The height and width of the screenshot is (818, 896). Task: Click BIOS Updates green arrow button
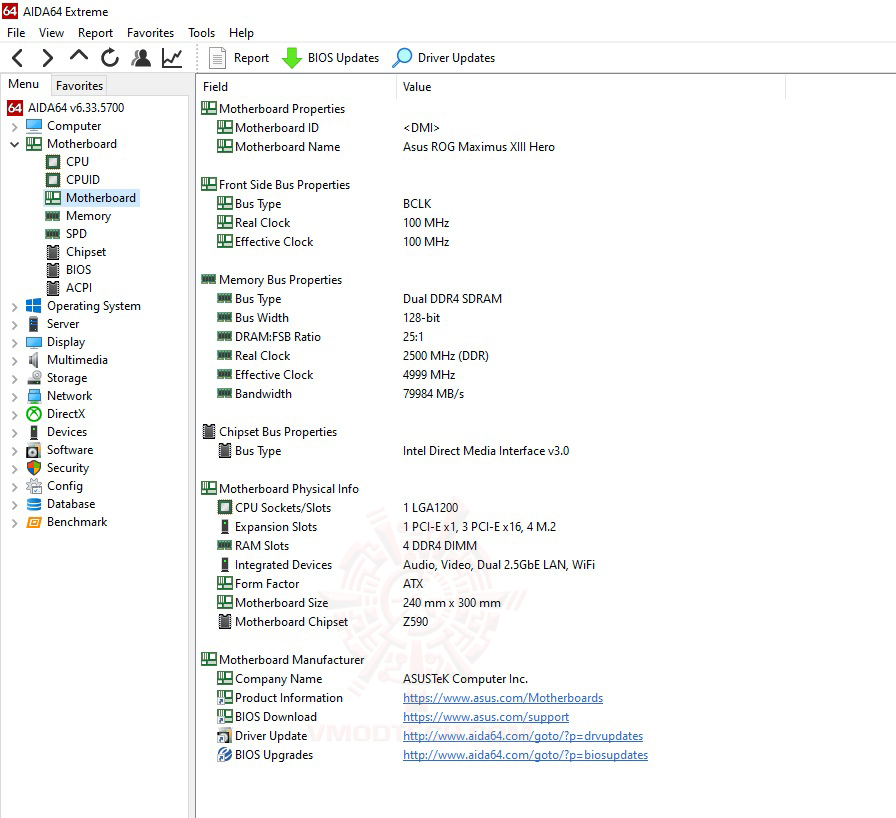pyautogui.click(x=330, y=58)
